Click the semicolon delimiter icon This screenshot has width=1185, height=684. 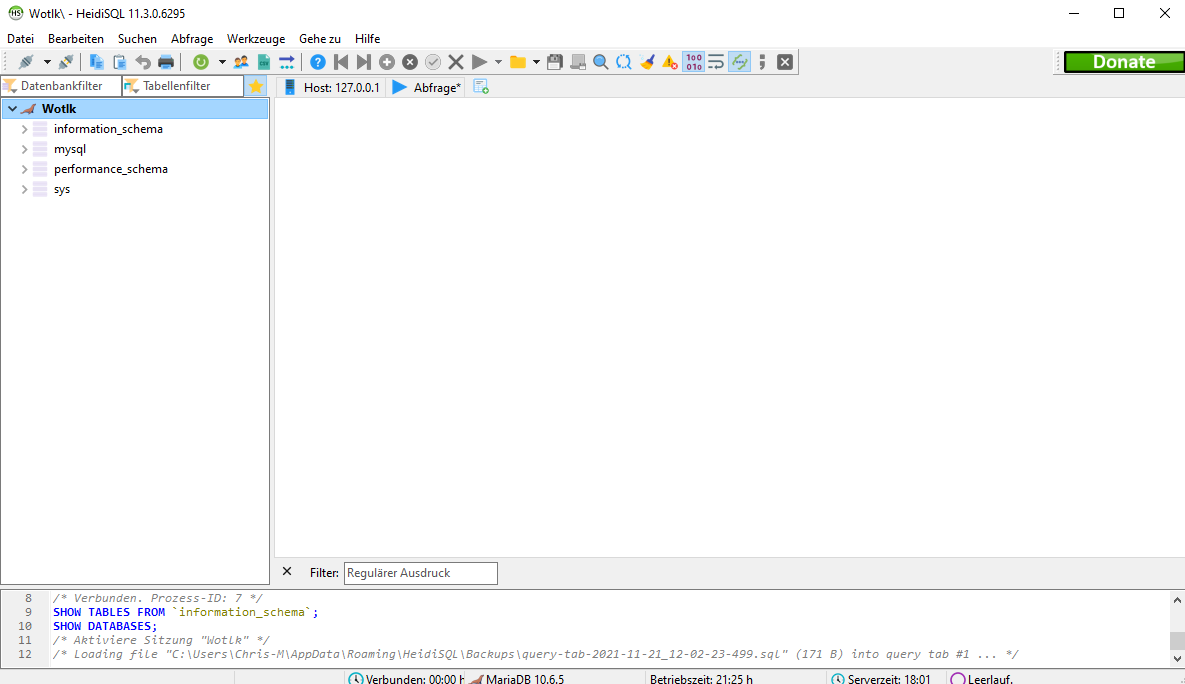(763, 62)
